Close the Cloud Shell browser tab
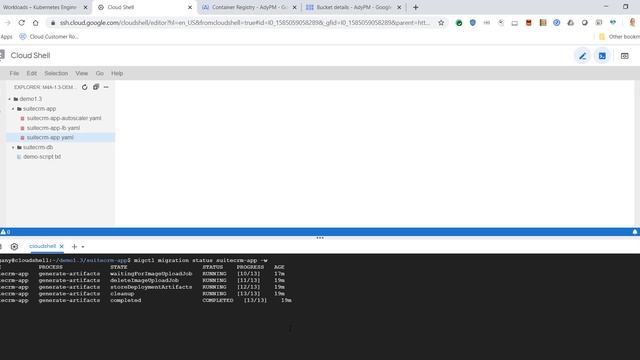 pyautogui.click(x=190, y=7)
